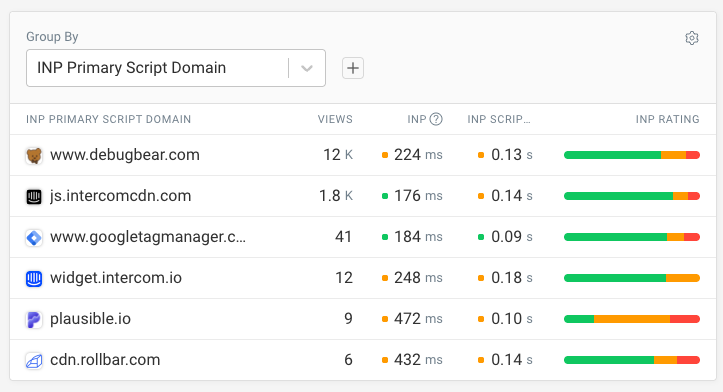Click the Google Tag Manager diamond icon
Screen dimensions: 723x392
pos(34,238)
